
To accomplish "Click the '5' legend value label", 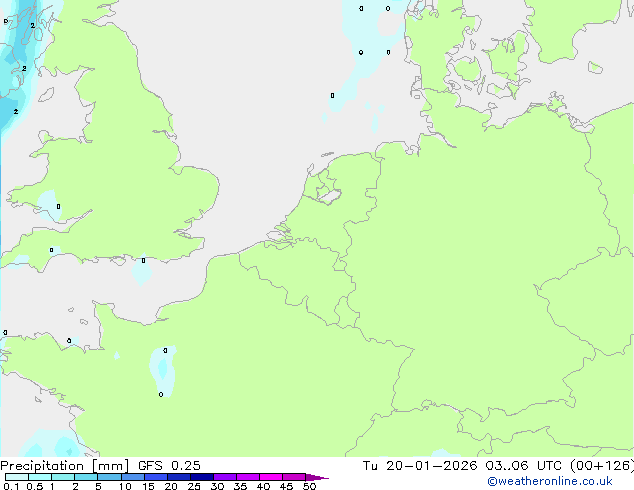I will click(x=98, y=486).
